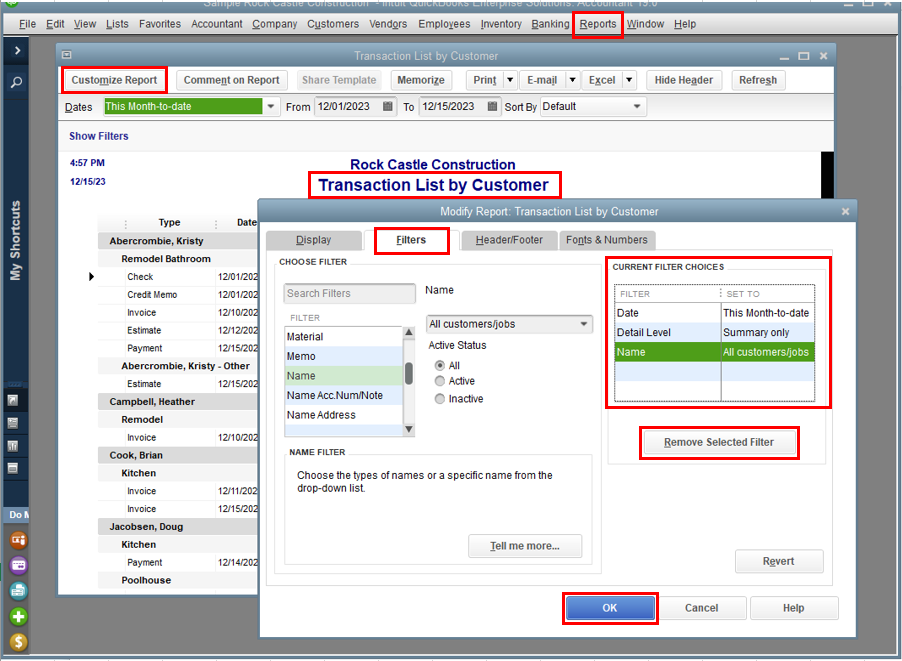Open the Customers menu
902x661 pixels.
[x=332, y=24]
